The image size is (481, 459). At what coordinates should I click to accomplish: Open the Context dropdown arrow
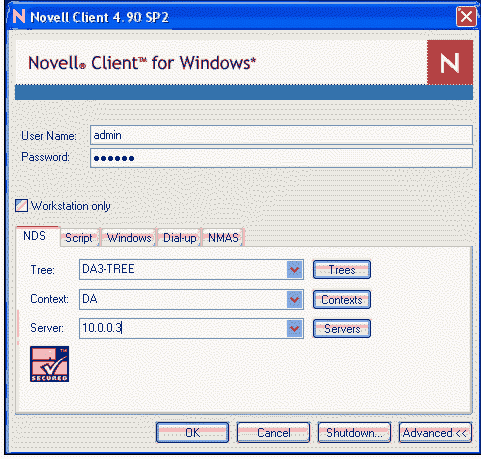(x=294, y=299)
